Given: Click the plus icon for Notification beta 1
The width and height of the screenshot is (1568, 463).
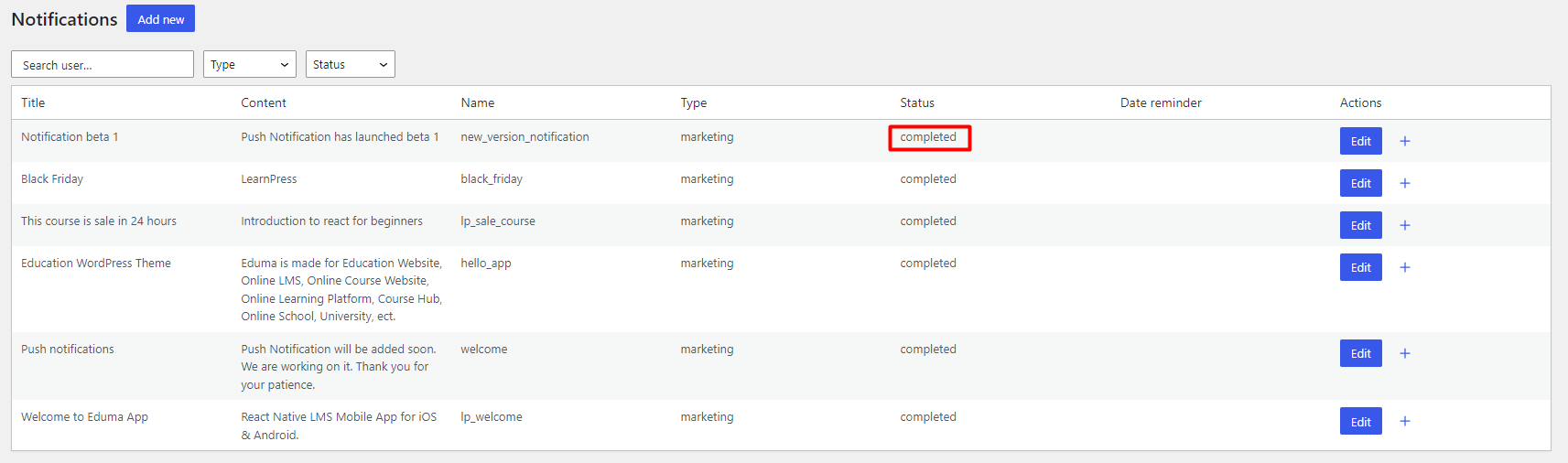Looking at the screenshot, I should (x=1405, y=141).
